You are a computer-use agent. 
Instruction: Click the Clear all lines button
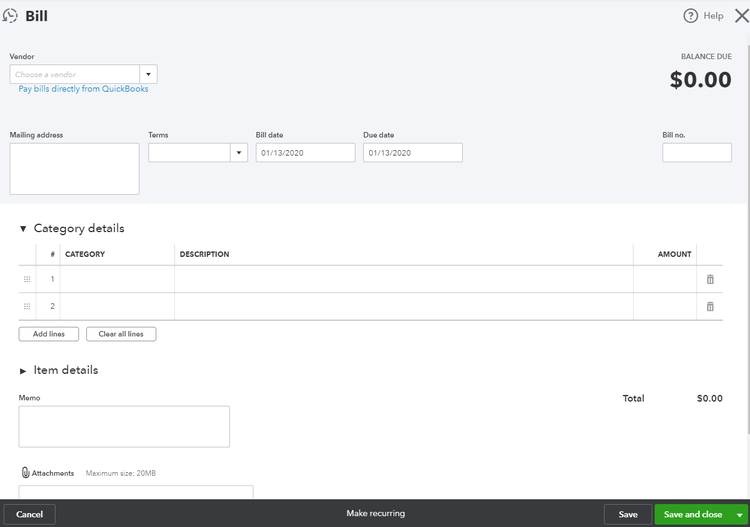pyautogui.click(x=121, y=334)
